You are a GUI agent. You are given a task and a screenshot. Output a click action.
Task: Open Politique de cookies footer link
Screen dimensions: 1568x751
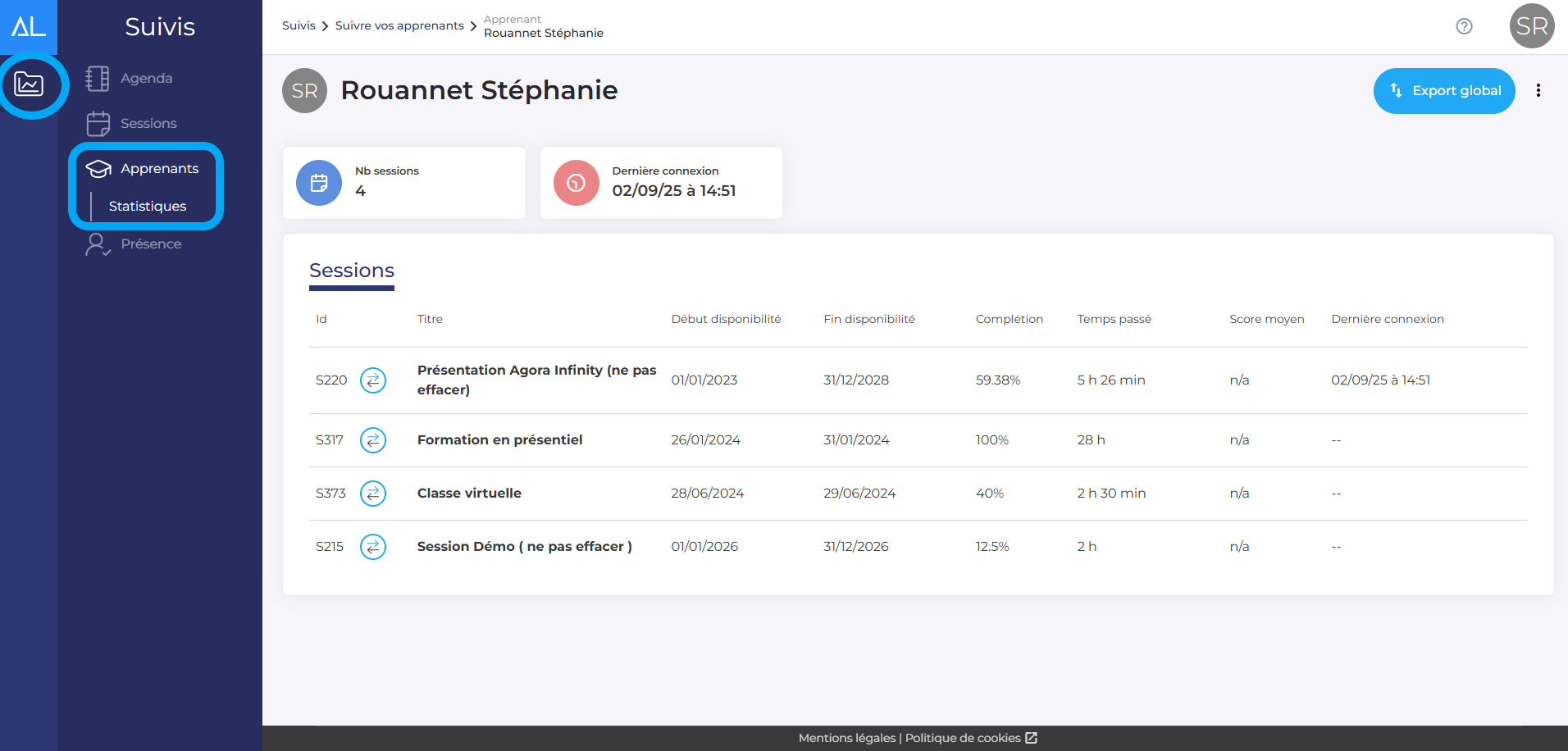coord(963,738)
